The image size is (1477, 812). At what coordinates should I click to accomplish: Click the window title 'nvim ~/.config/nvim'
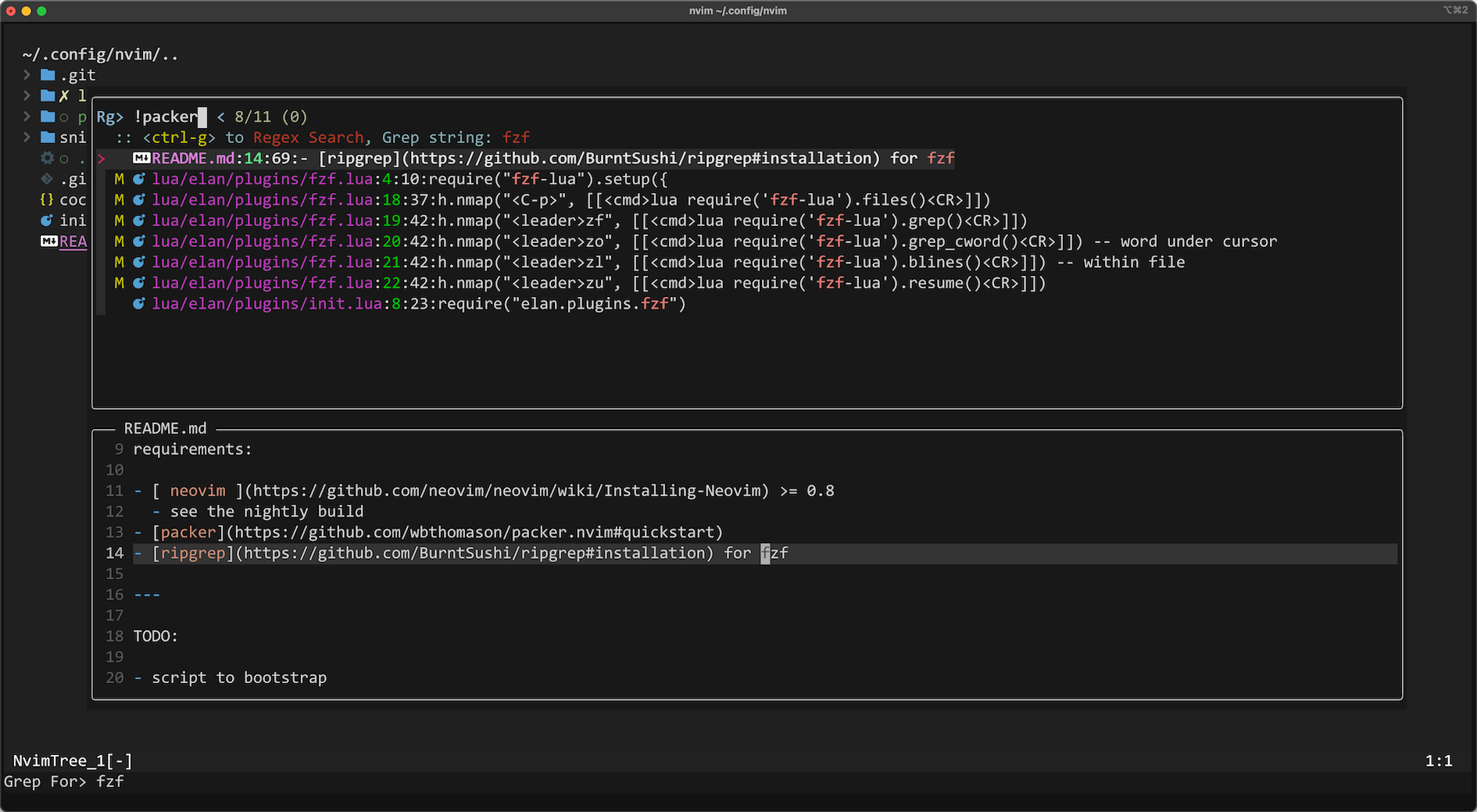[738, 11]
